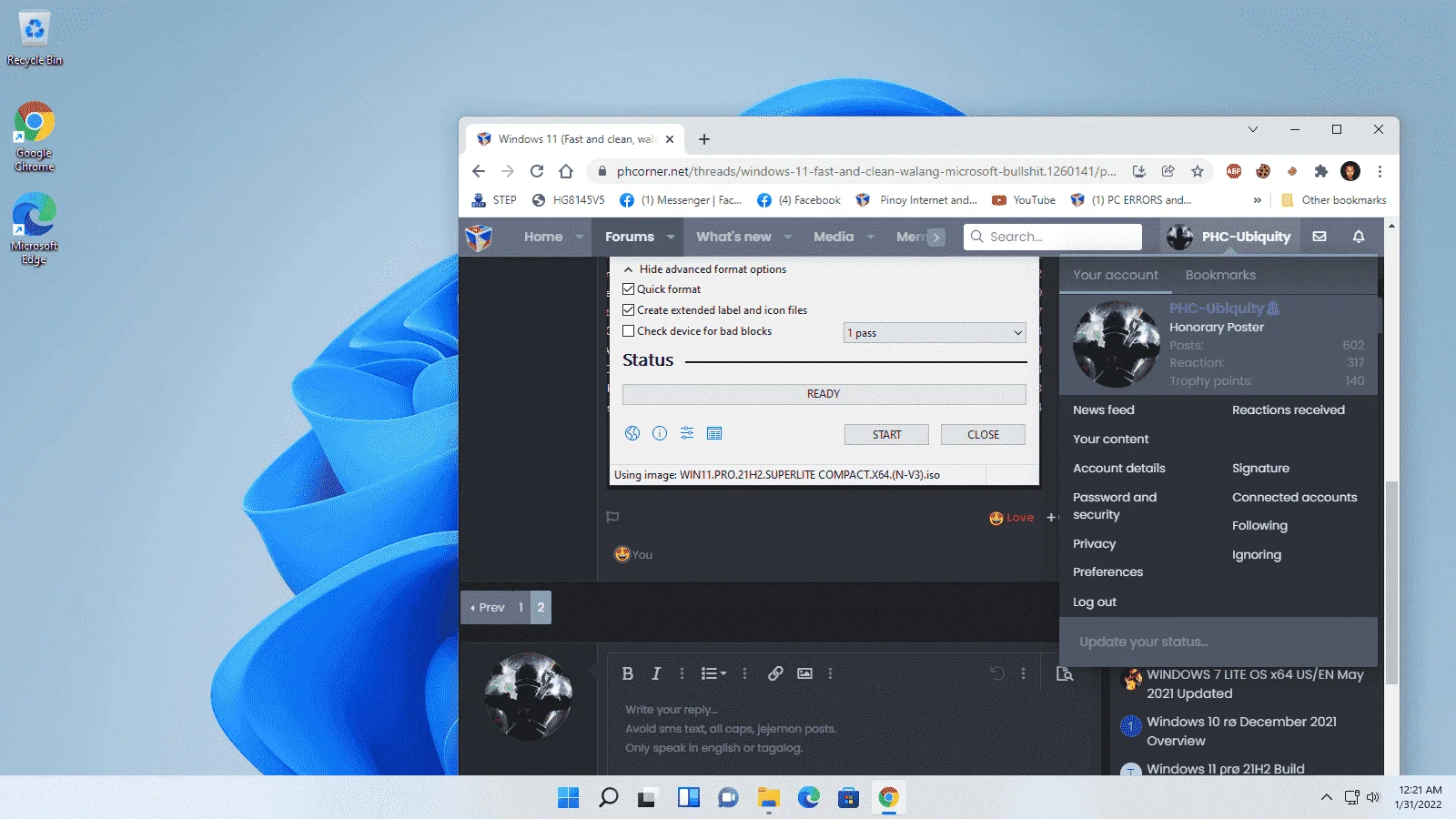Open inbox envelope icon on PHCorner
Viewport: 1456px width, 819px height.
(x=1319, y=237)
